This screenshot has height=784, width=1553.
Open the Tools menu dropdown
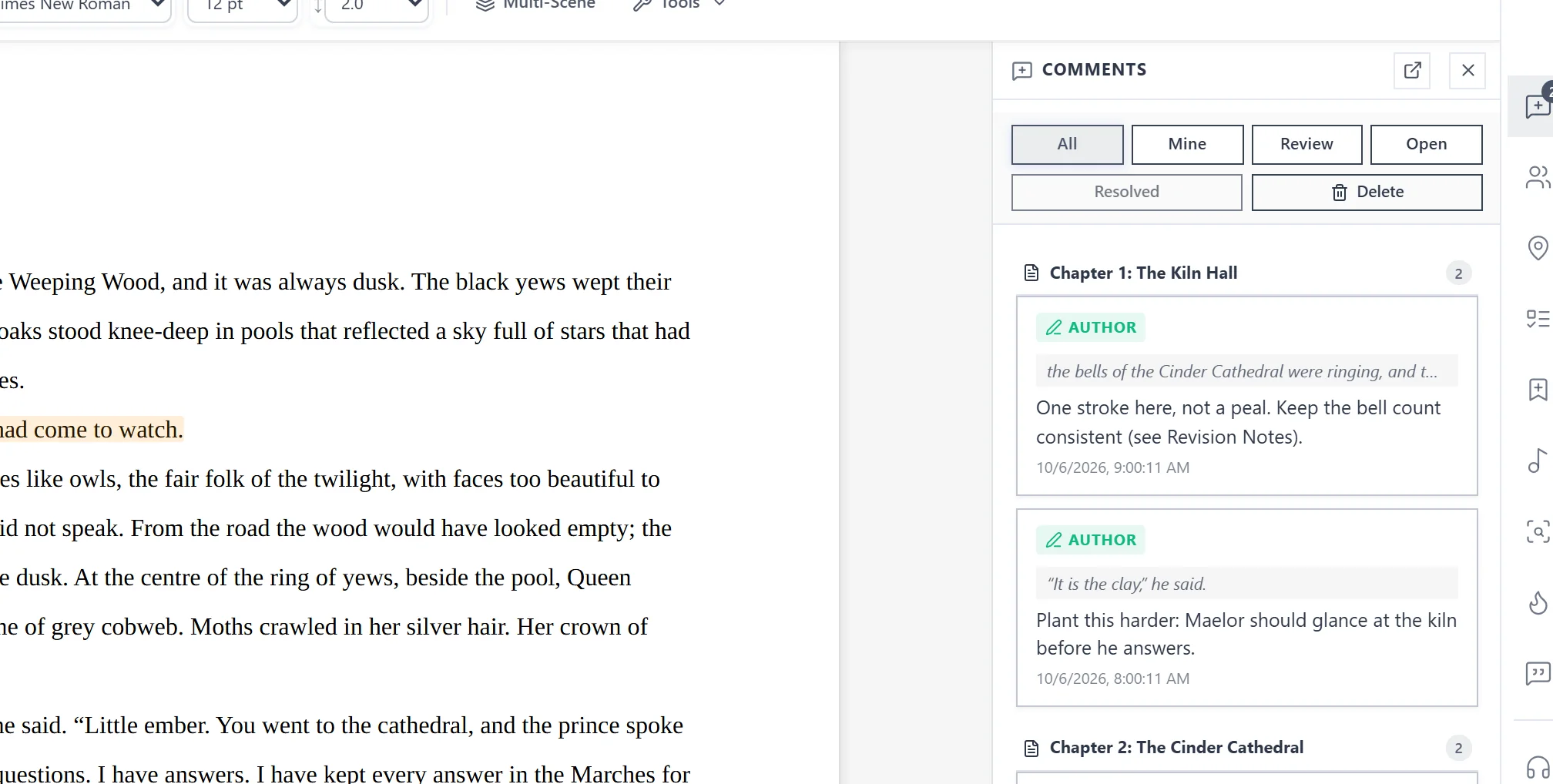coord(679,5)
